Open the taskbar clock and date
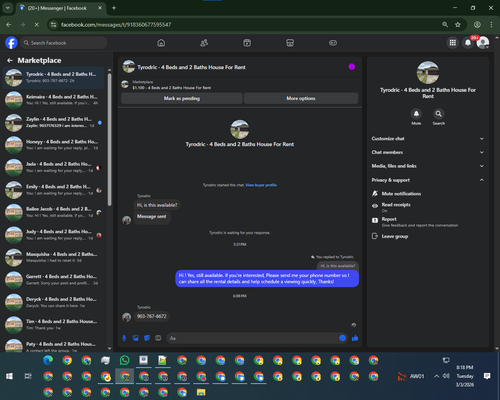The image size is (500, 400). coord(465,376)
